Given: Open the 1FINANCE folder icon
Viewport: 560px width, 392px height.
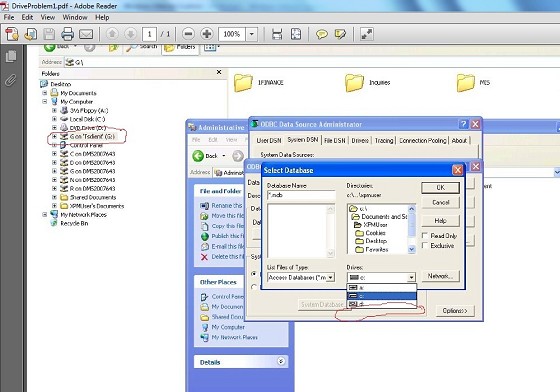Looking at the screenshot, I should click(243, 83).
